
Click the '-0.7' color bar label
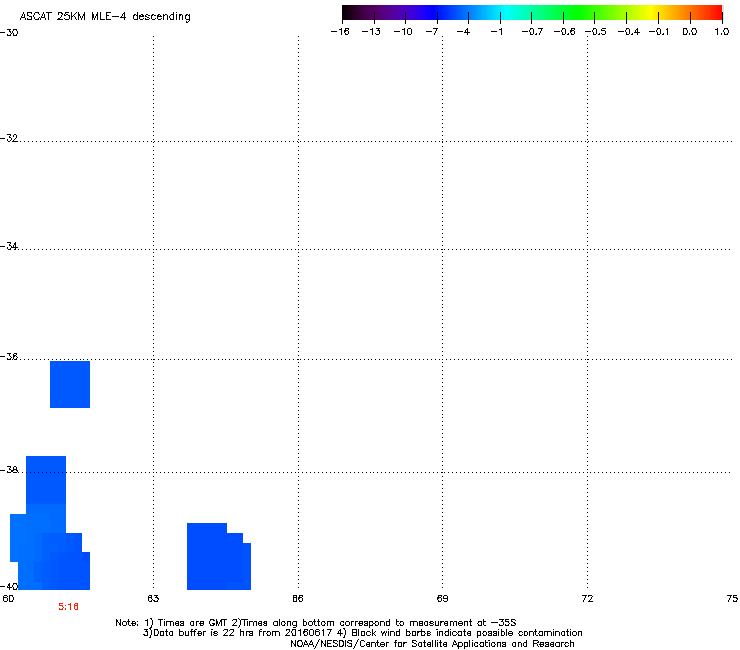pyautogui.click(x=532, y=32)
